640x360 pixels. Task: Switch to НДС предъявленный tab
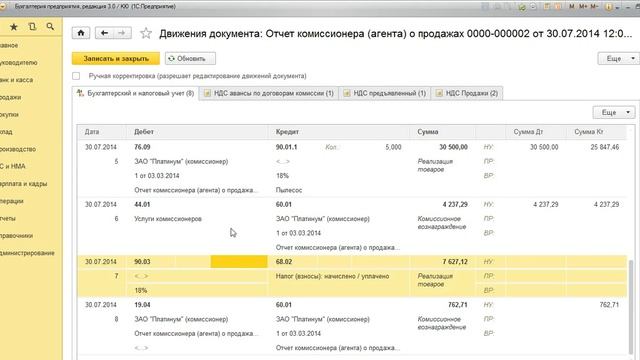coord(385,93)
